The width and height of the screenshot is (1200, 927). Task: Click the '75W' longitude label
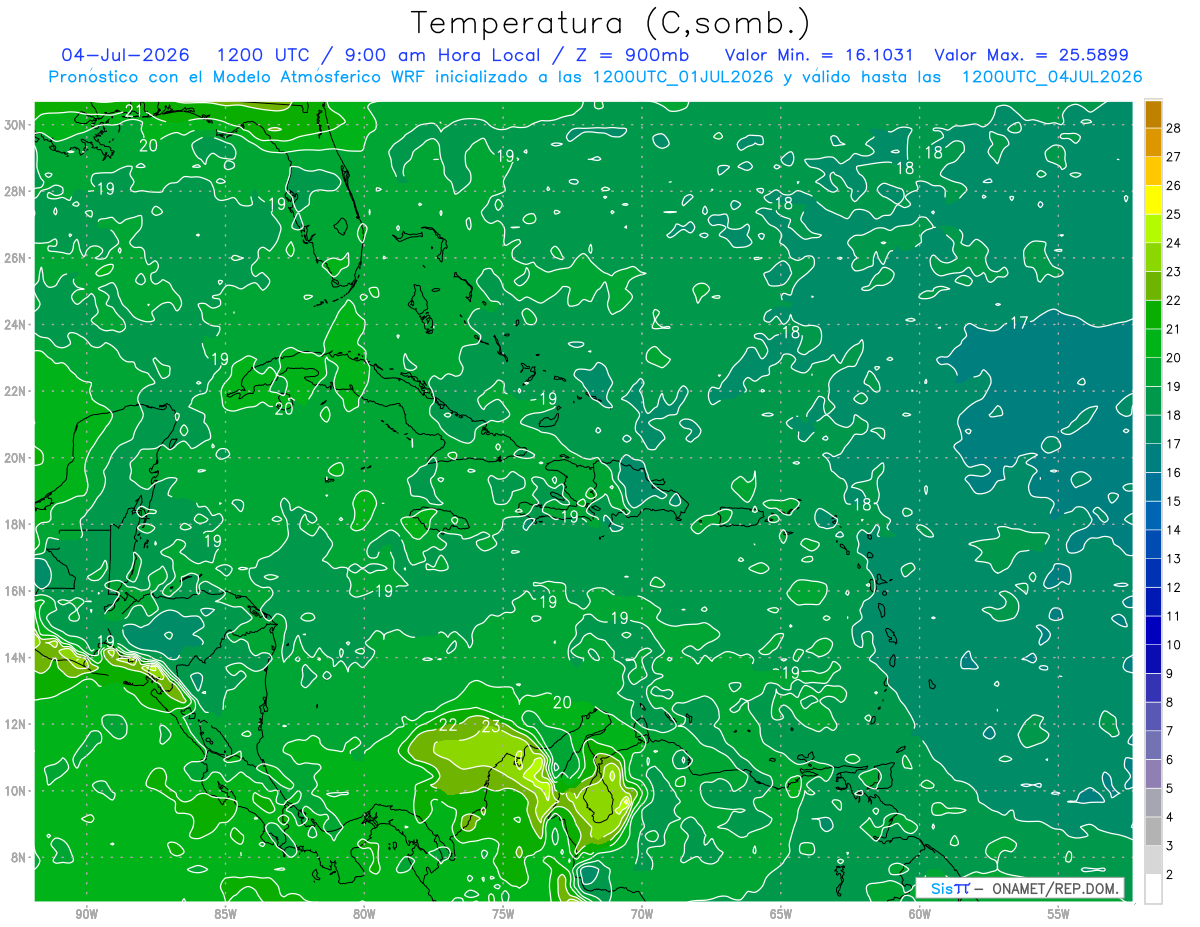pyautogui.click(x=503, y=914)
